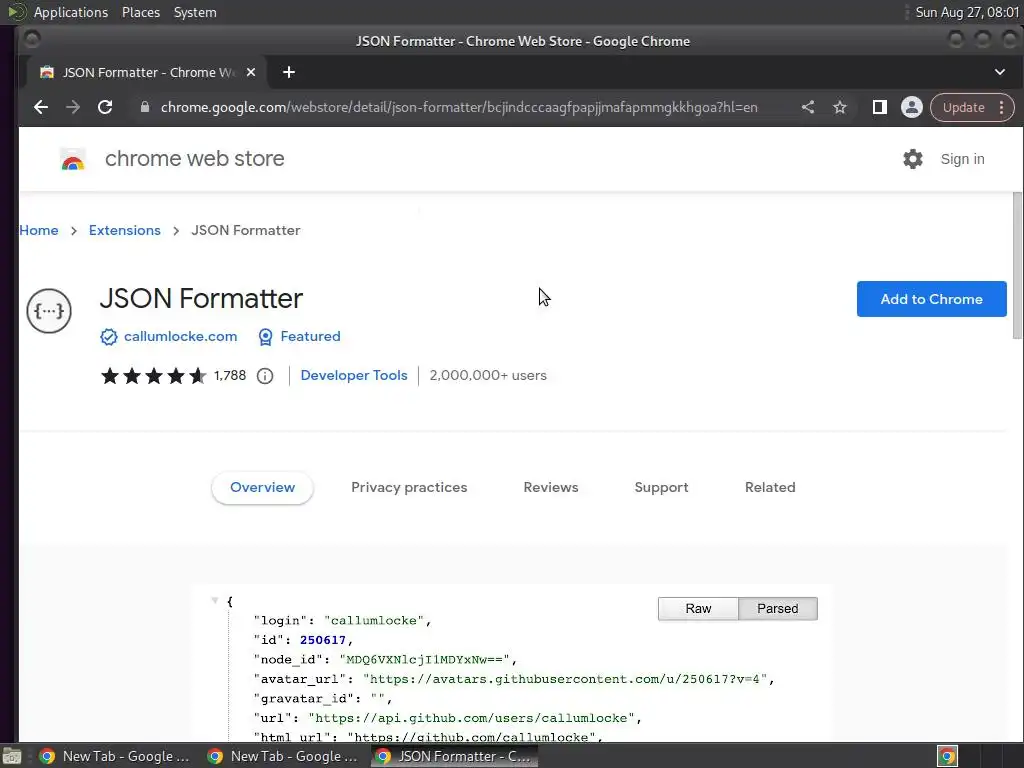
Task: Switch to Privacy practices tab
Action: (409, 487)
